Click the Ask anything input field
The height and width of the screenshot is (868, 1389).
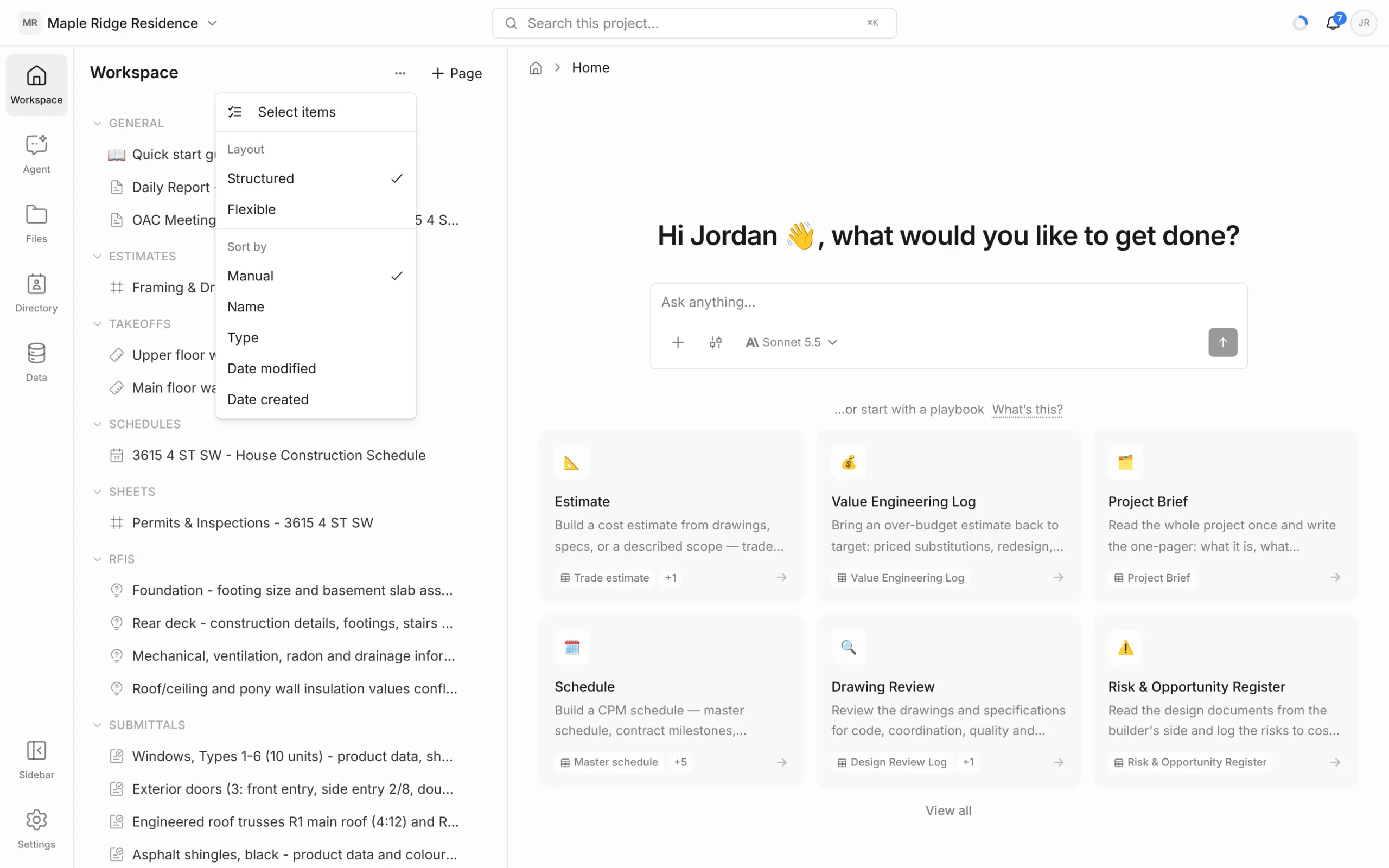[x=948, y=303]
